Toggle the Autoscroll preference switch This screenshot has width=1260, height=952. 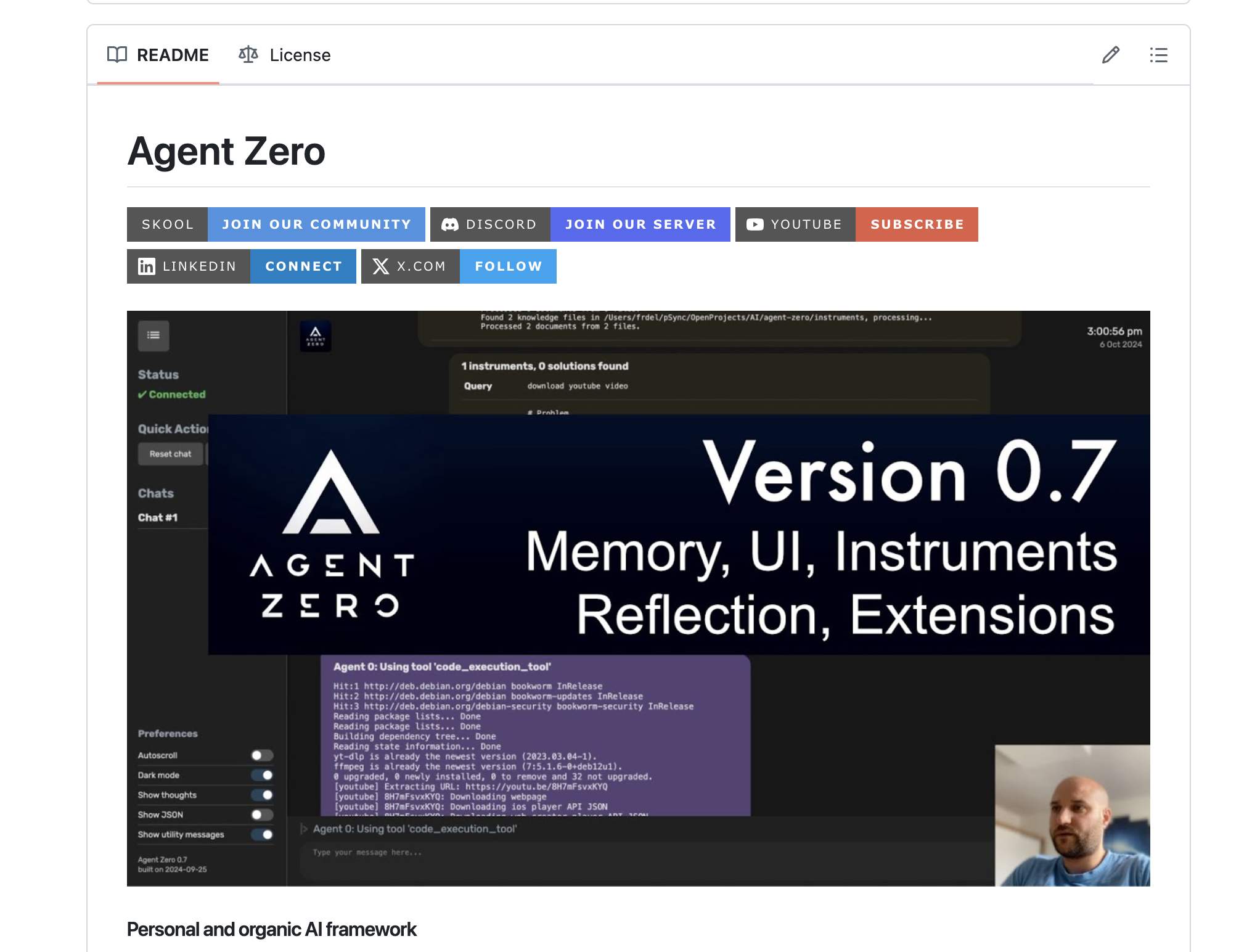click(x=262, y=755)
